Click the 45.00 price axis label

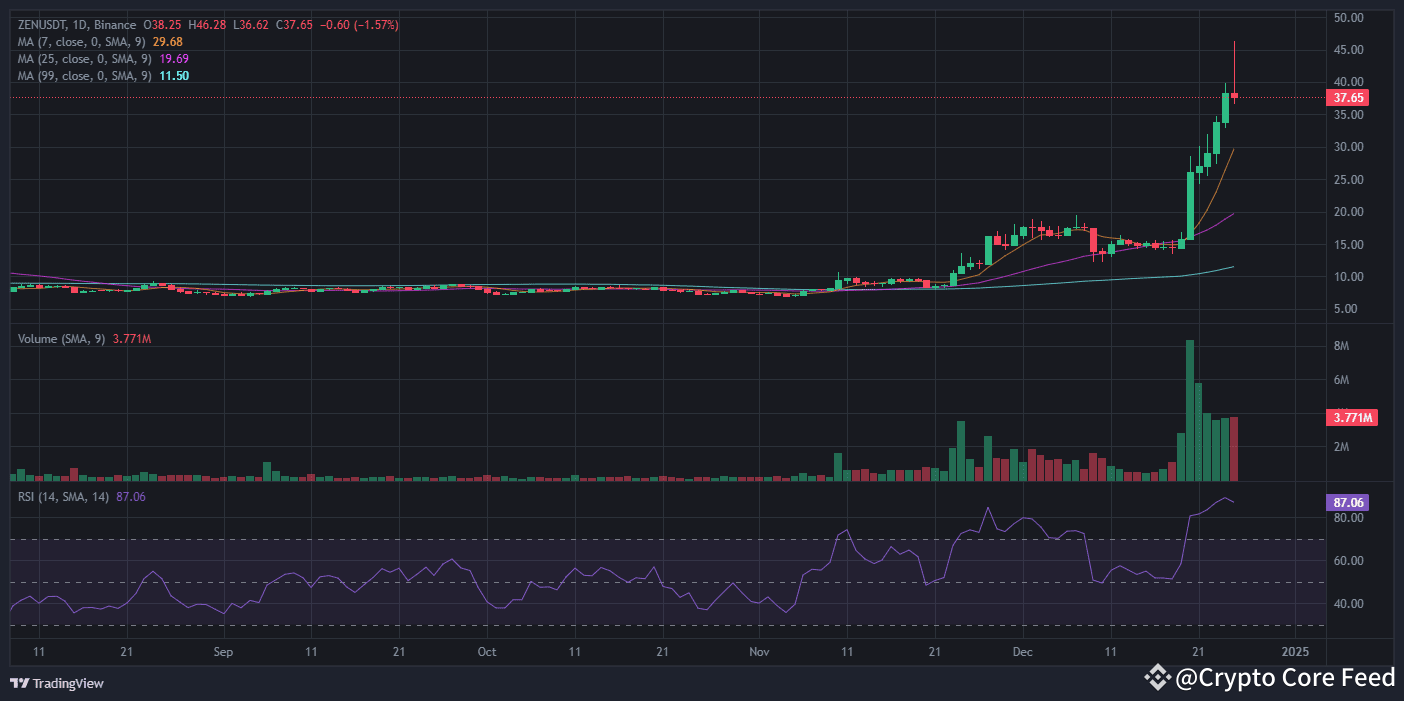coord(1349,50)
